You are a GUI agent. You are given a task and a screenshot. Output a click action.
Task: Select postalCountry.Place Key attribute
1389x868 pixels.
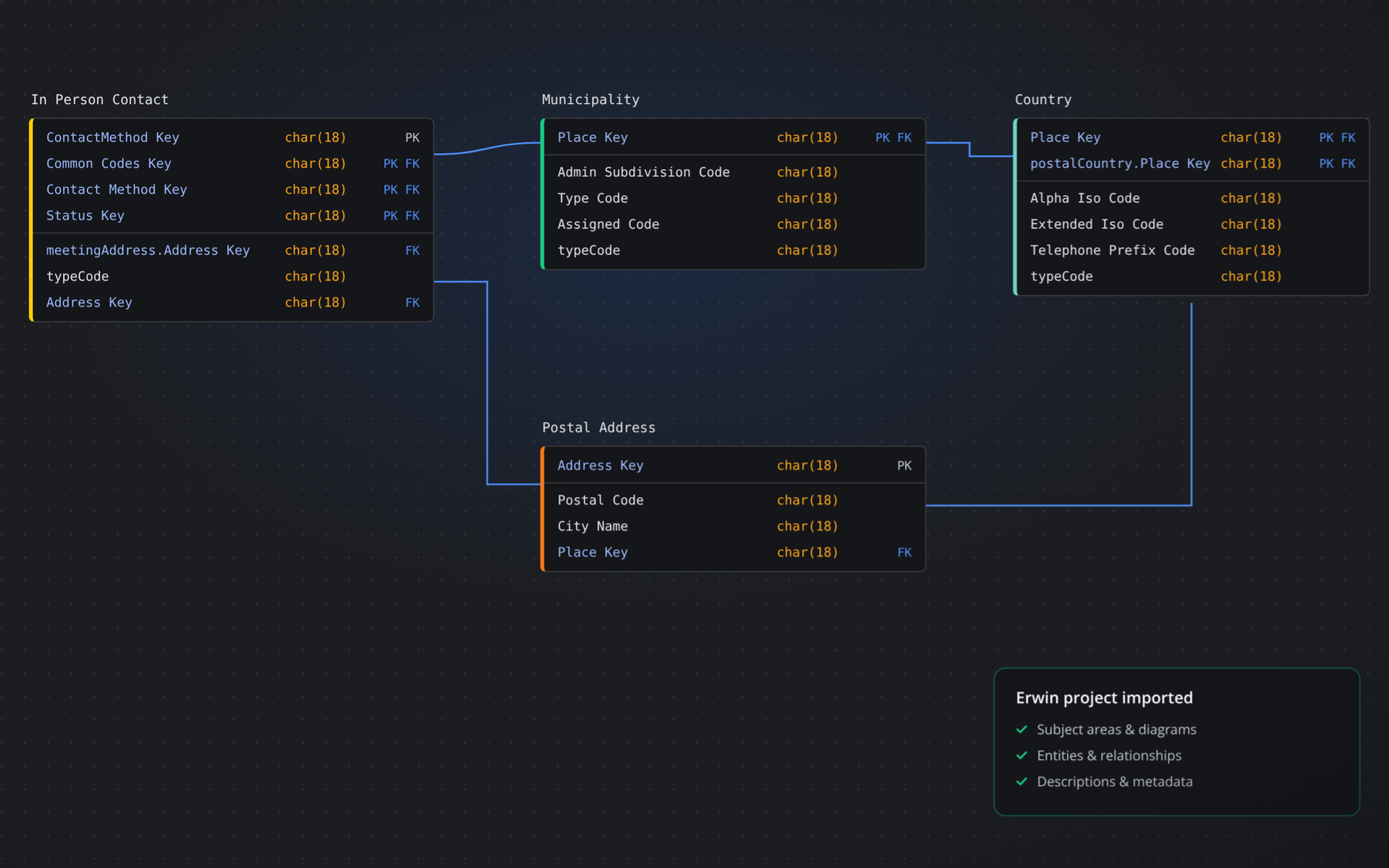(1192, 163)
